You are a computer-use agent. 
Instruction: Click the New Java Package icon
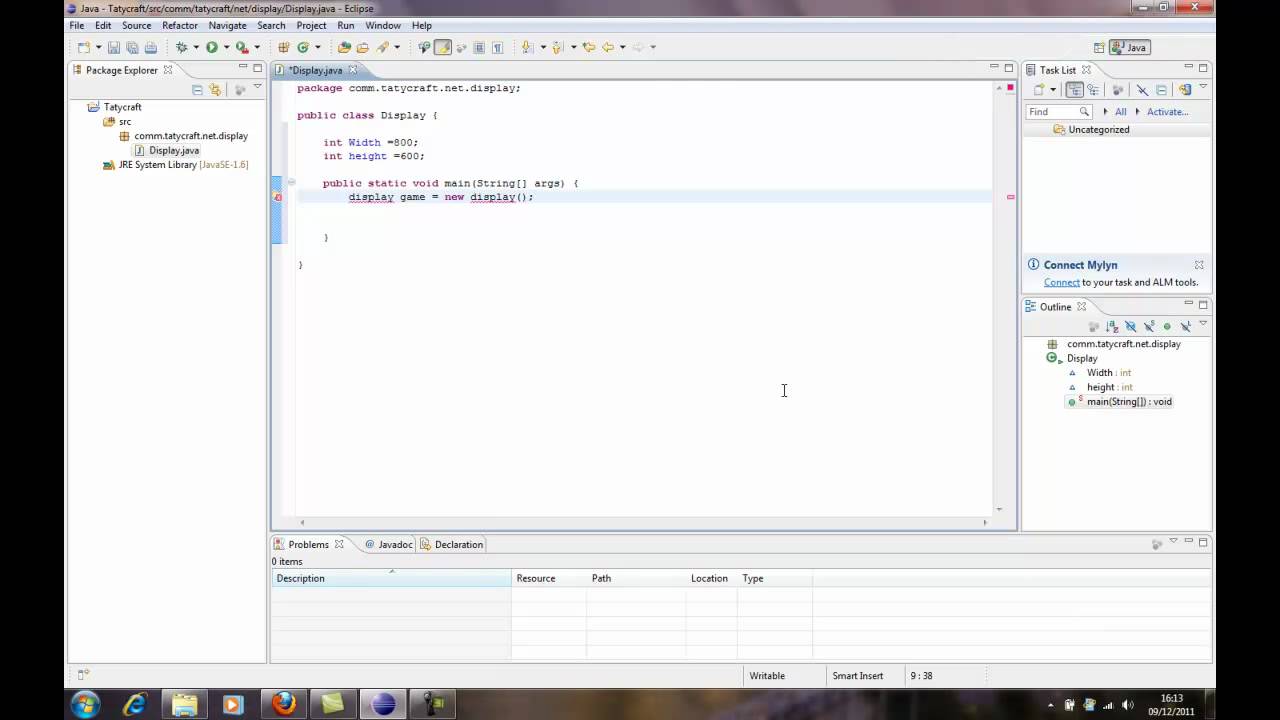click(284, 47)
